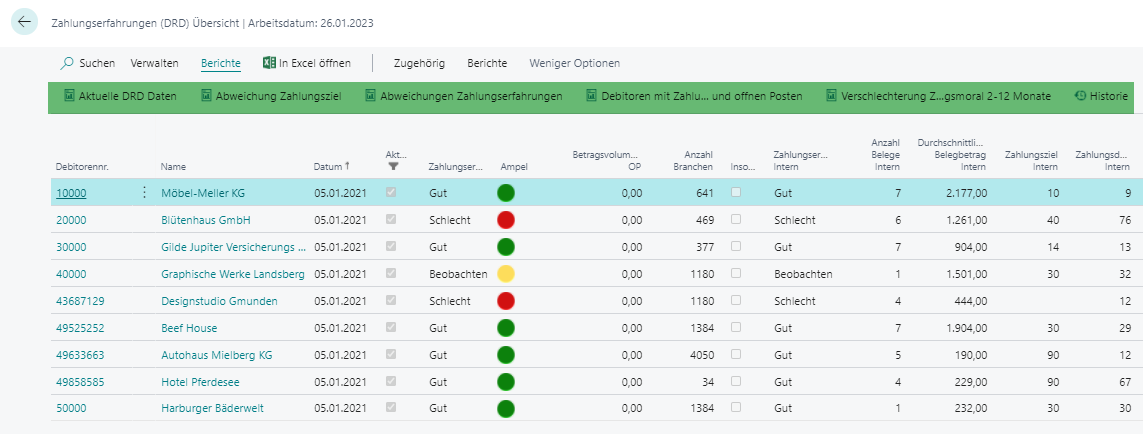Click the yellow Ampel indicator for Graphische Werke
Viewport: 1143px width, 434px height.
pyautogui.click(x=506, y=273)
